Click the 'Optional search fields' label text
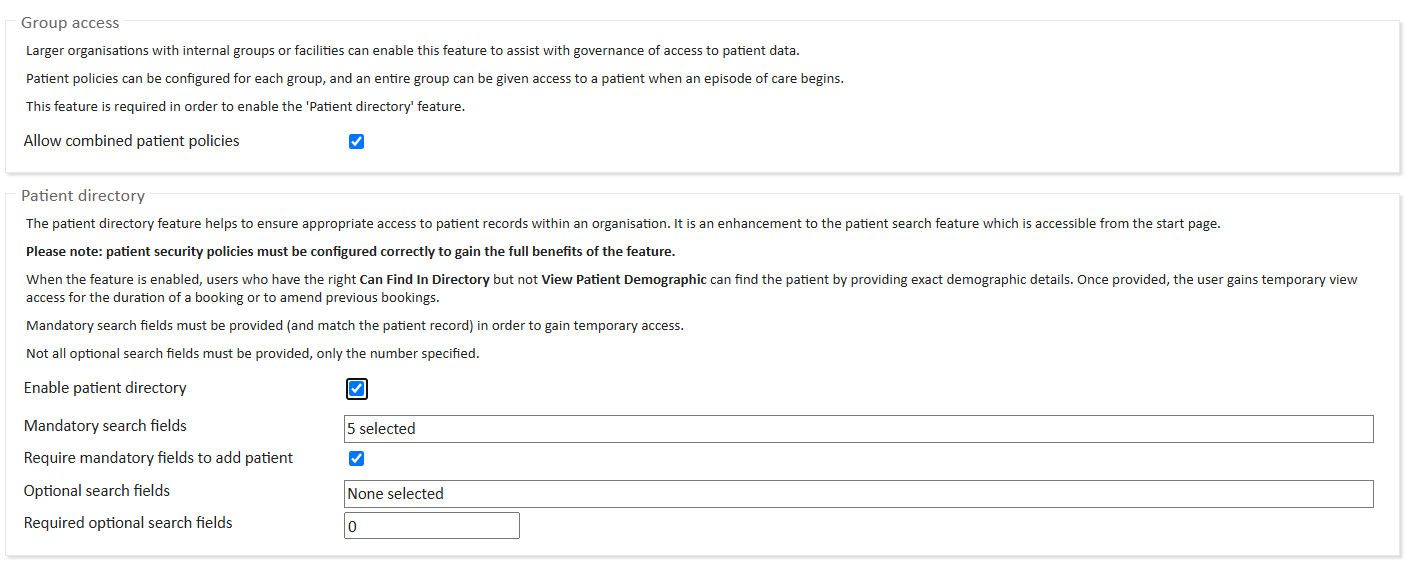 (97, 491)
